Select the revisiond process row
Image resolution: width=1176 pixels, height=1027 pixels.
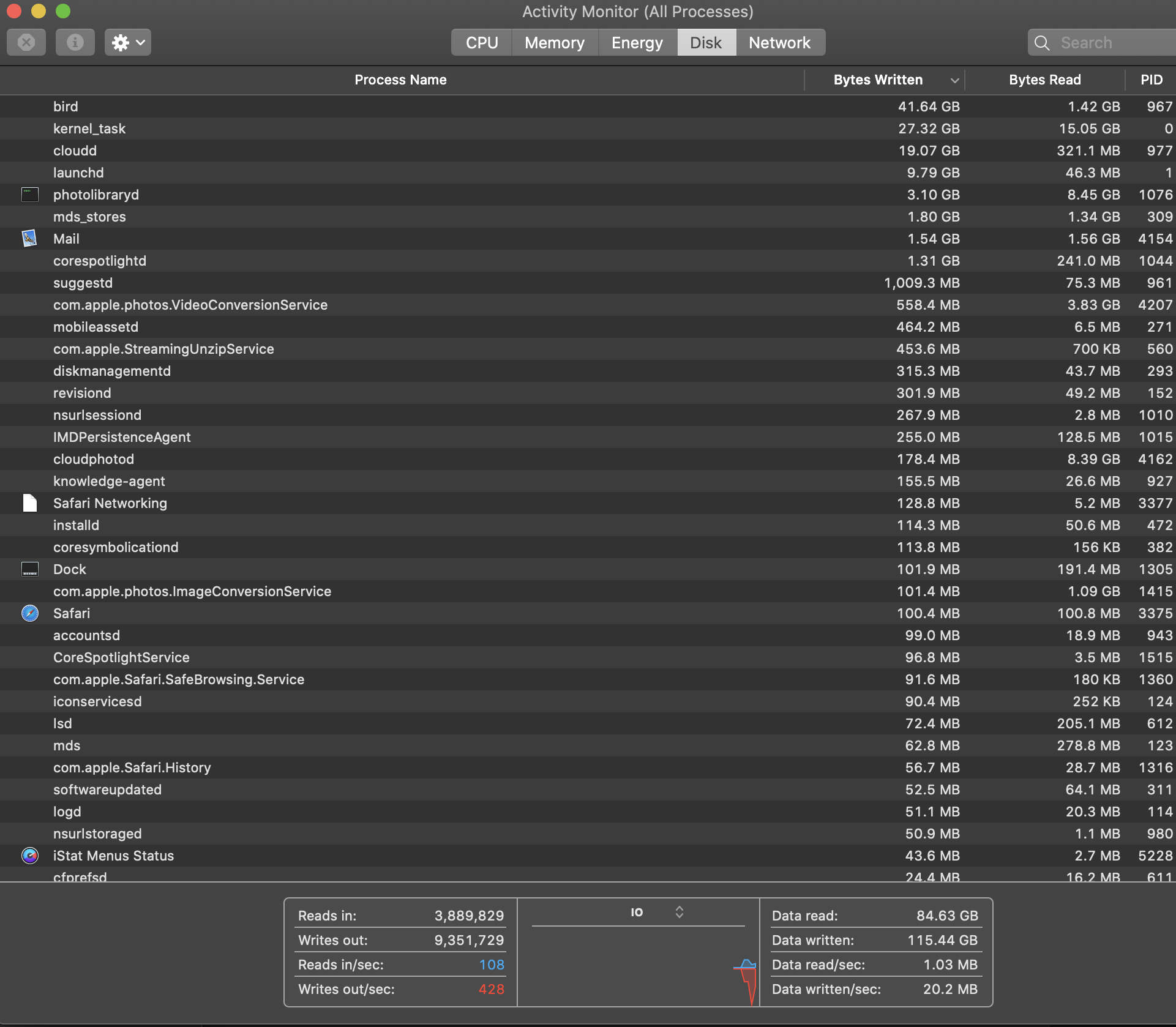click(588, 393)
